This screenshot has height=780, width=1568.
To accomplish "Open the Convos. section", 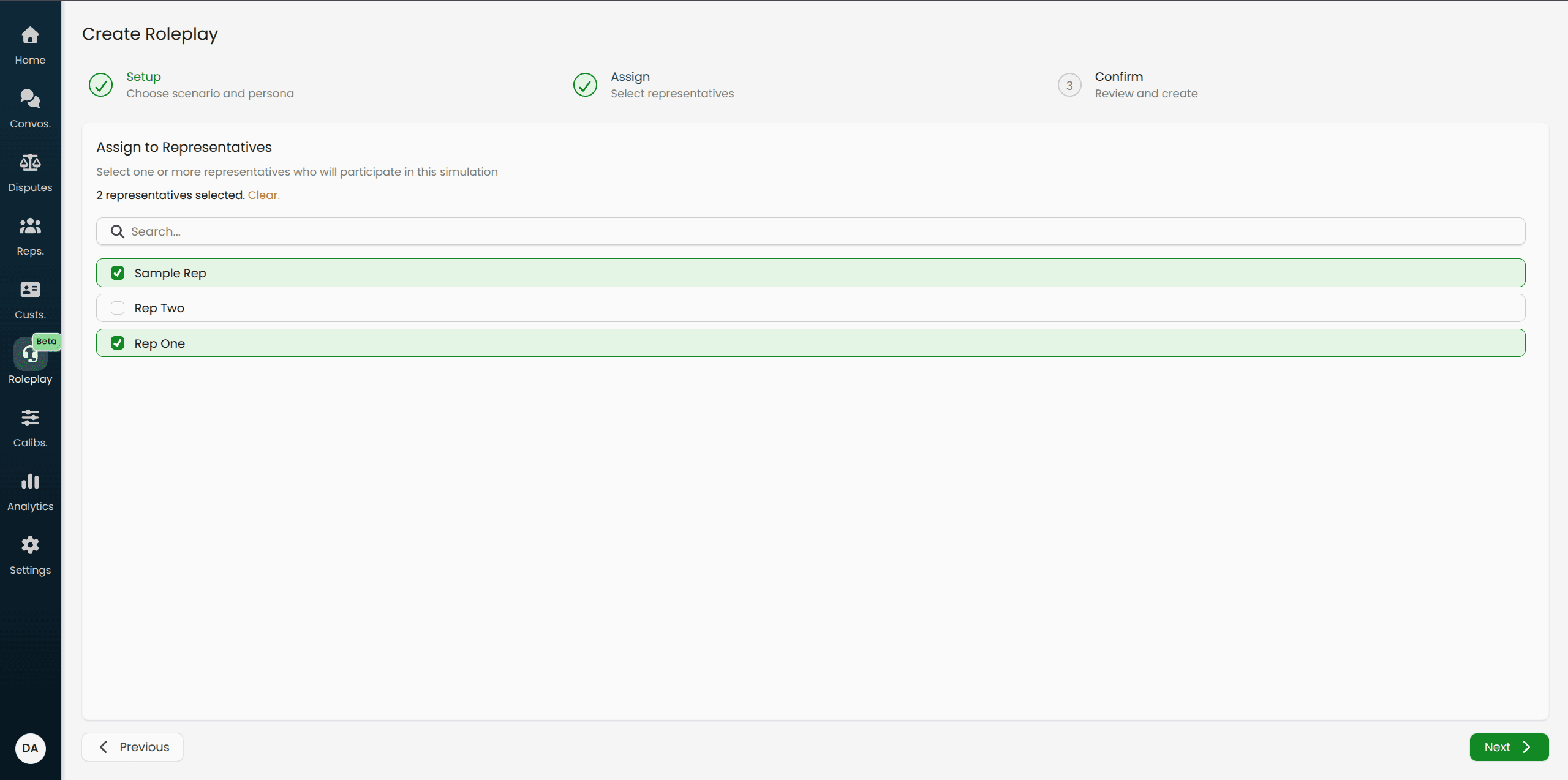I will [x=30, y=108].
